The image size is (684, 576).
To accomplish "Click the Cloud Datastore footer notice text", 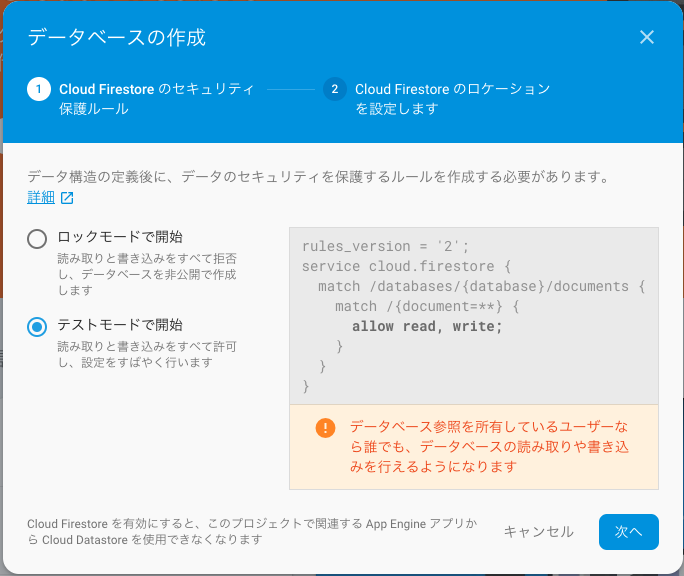I will [252, 531].
